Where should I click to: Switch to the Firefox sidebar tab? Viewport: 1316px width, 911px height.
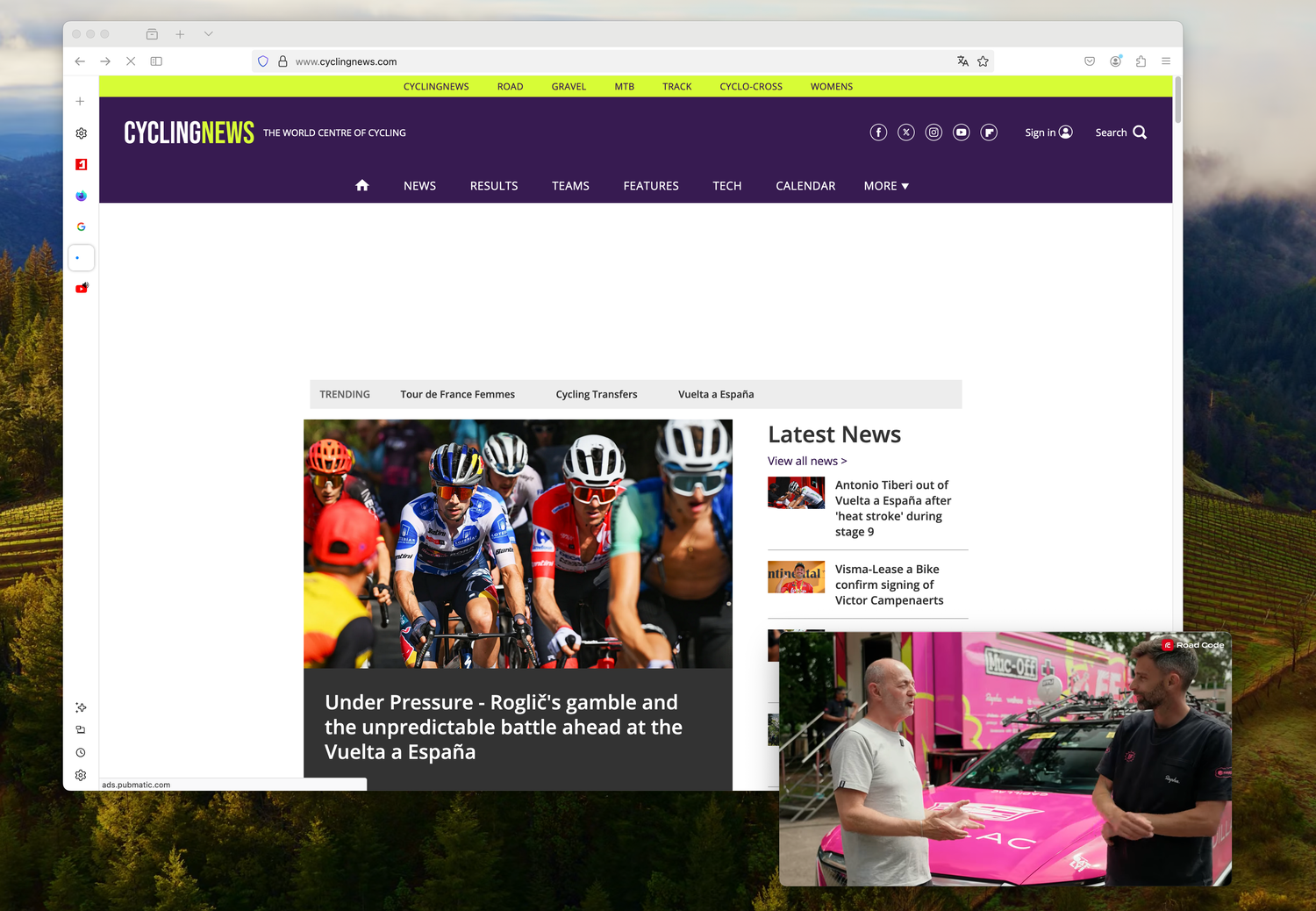click(81, 196)
